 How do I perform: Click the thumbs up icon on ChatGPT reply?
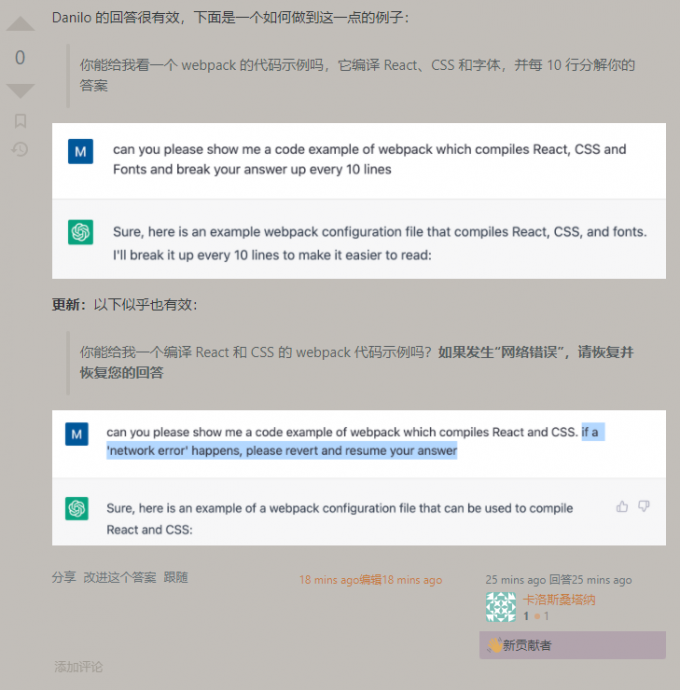point(622,506)
